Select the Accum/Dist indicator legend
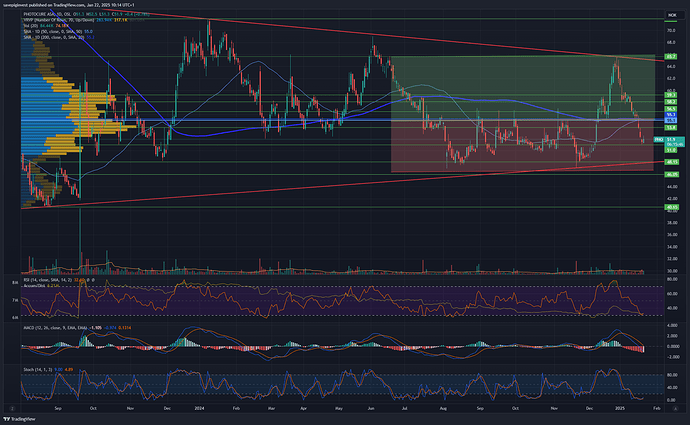Screen dimensions: 690x425 tap(41, 286)
